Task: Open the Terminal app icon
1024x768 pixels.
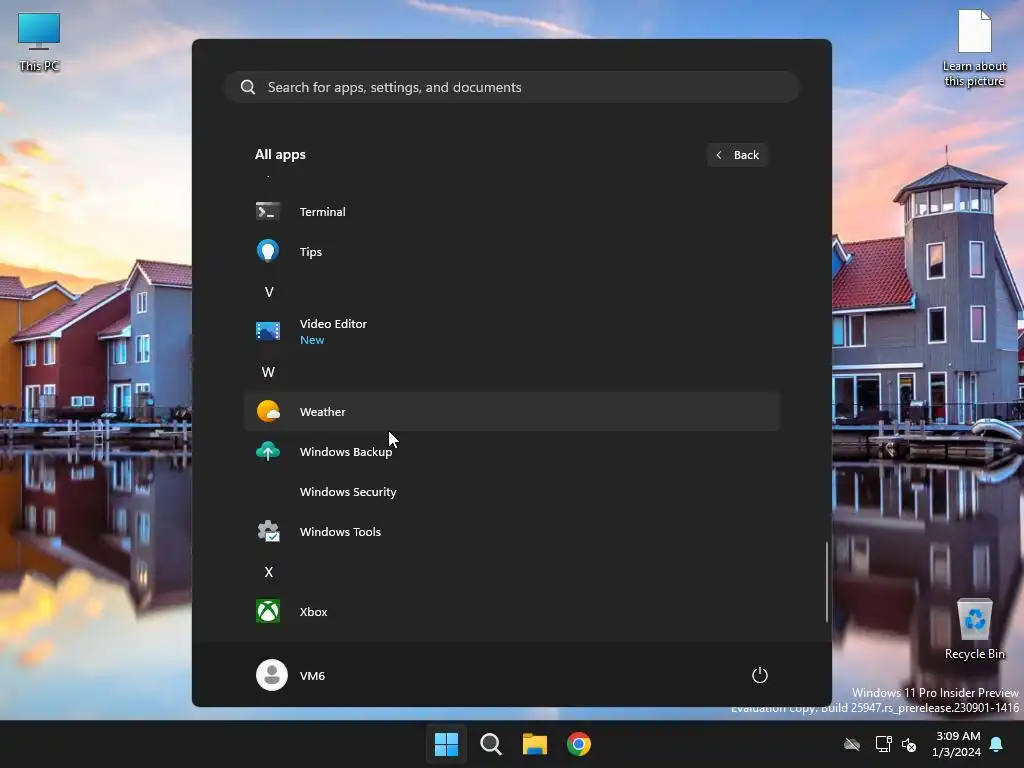Action: pos(268,212)
